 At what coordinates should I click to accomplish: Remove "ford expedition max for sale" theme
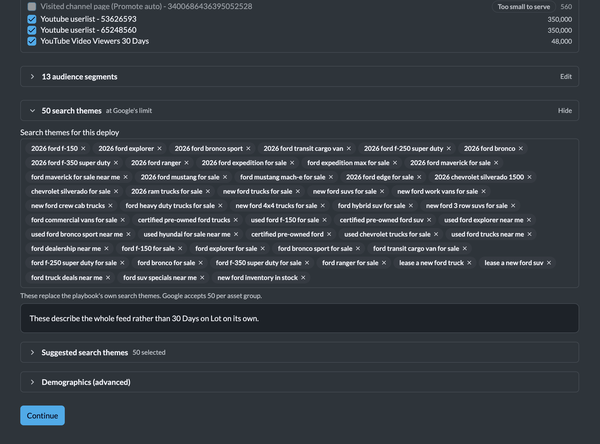(395, 163)
